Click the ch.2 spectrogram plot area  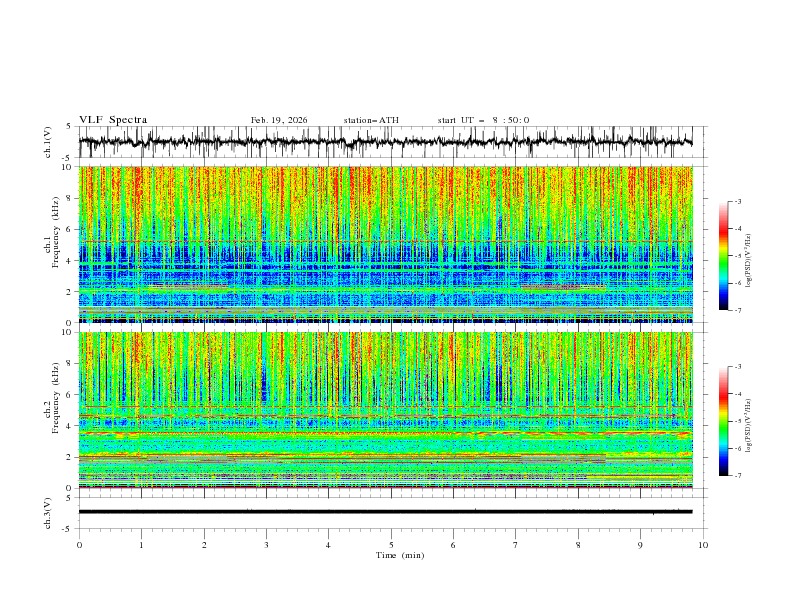385,410
